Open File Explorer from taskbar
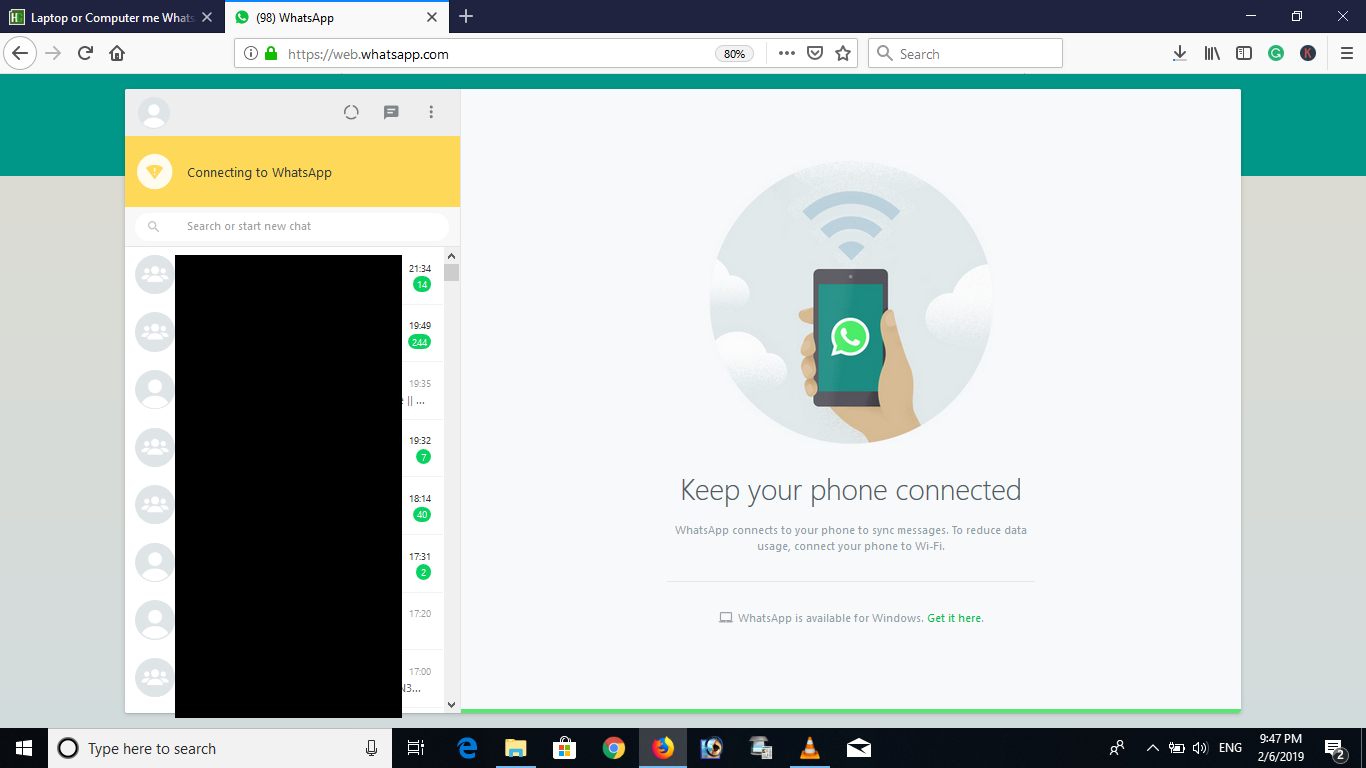 click(x=516, y=748)
